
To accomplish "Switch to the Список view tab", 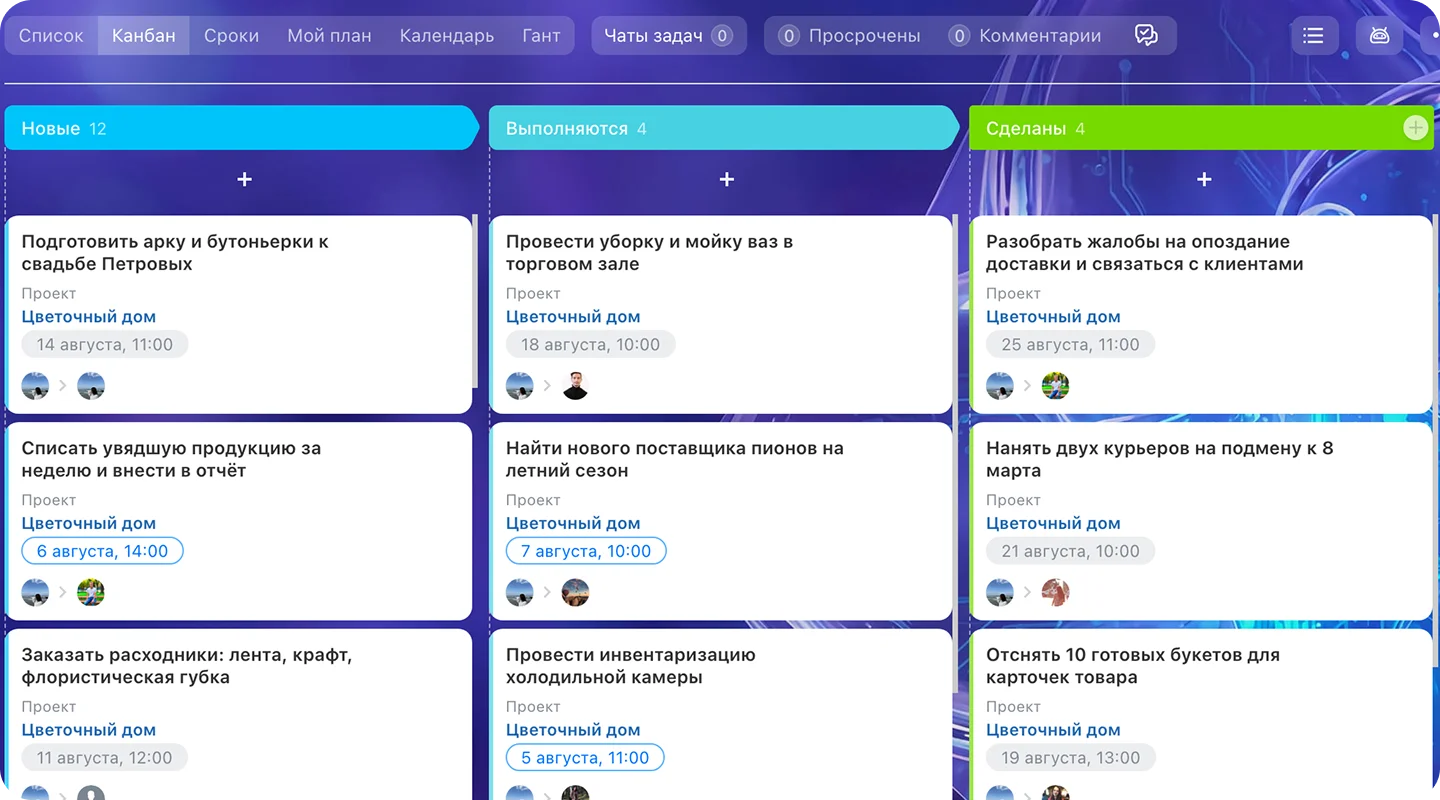I will coord(51,36).
